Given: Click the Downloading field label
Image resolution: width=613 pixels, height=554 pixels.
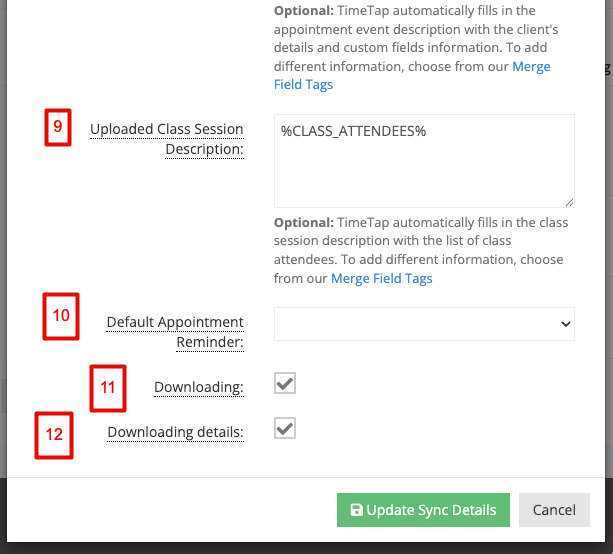Looking at the screenshot, I should point(199,387).
